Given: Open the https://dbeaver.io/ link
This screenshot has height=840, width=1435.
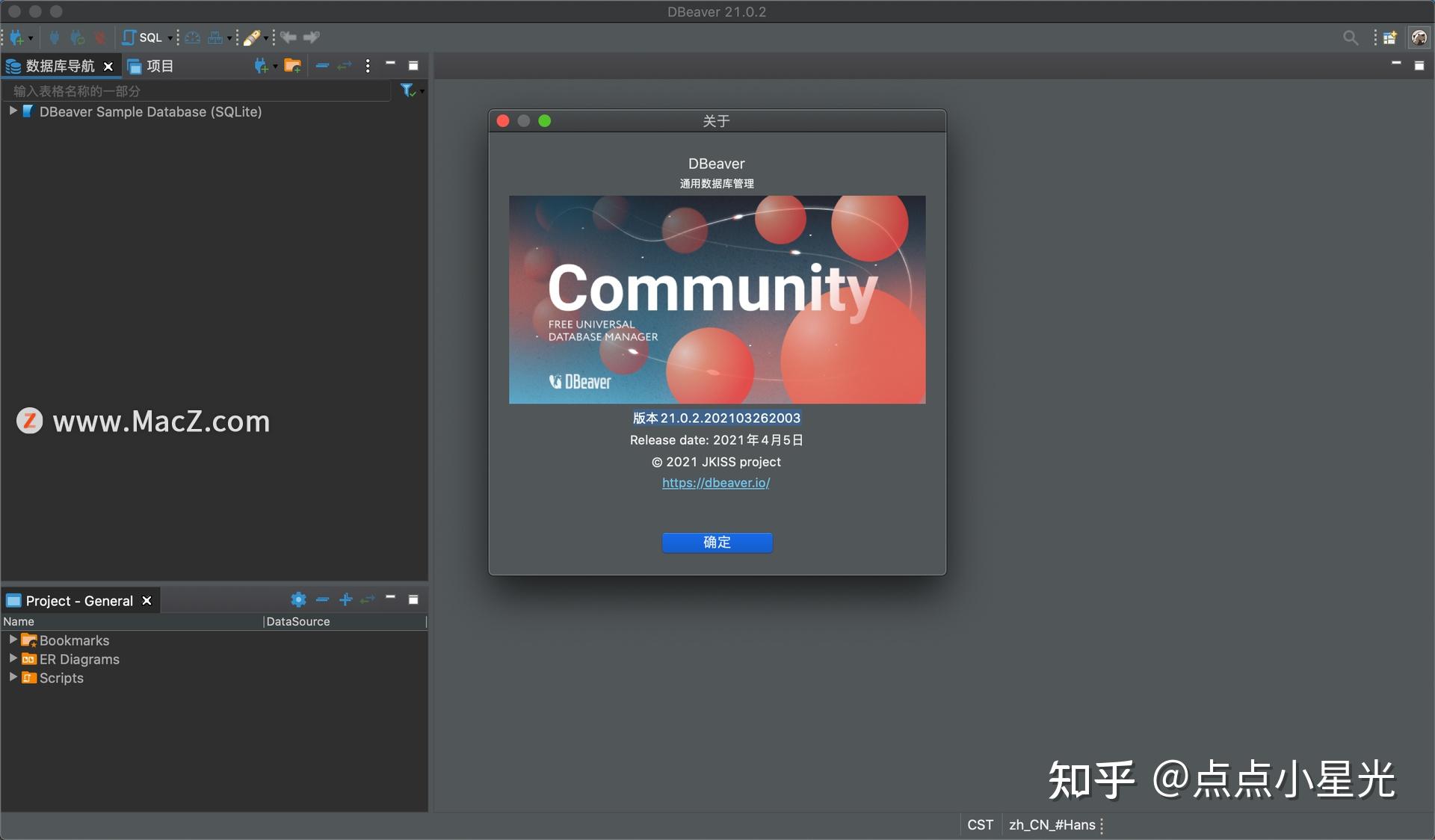Looking at the screenshot, I should [716, 483].
